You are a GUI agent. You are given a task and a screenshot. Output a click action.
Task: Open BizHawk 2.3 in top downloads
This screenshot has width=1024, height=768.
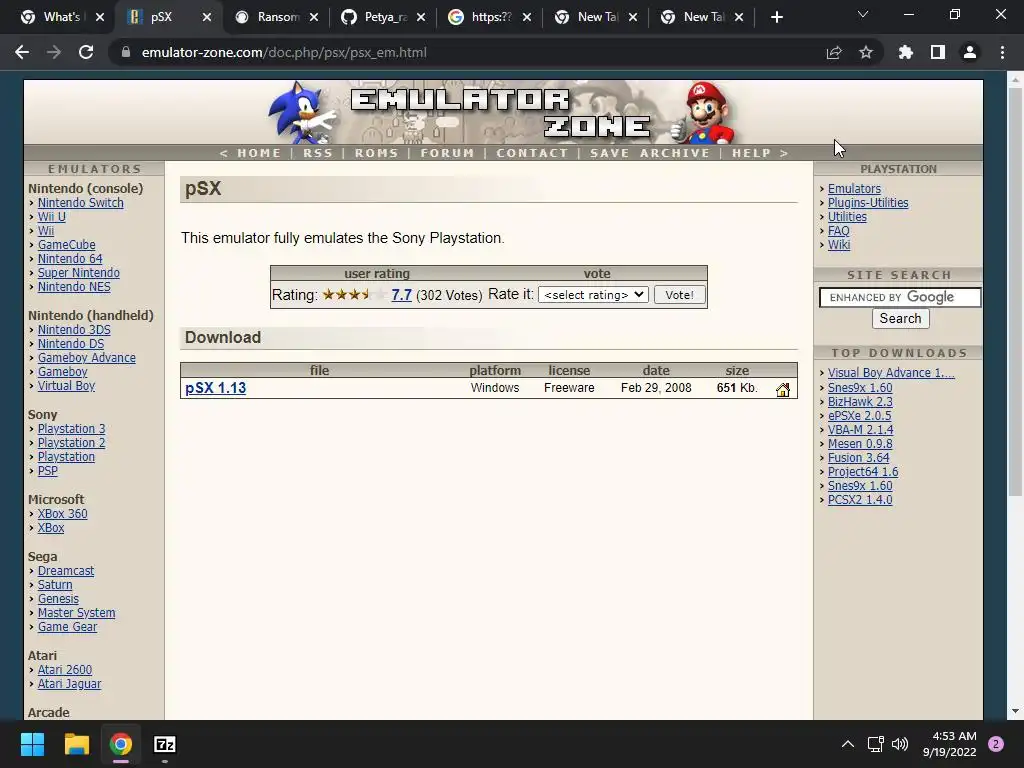860,402
